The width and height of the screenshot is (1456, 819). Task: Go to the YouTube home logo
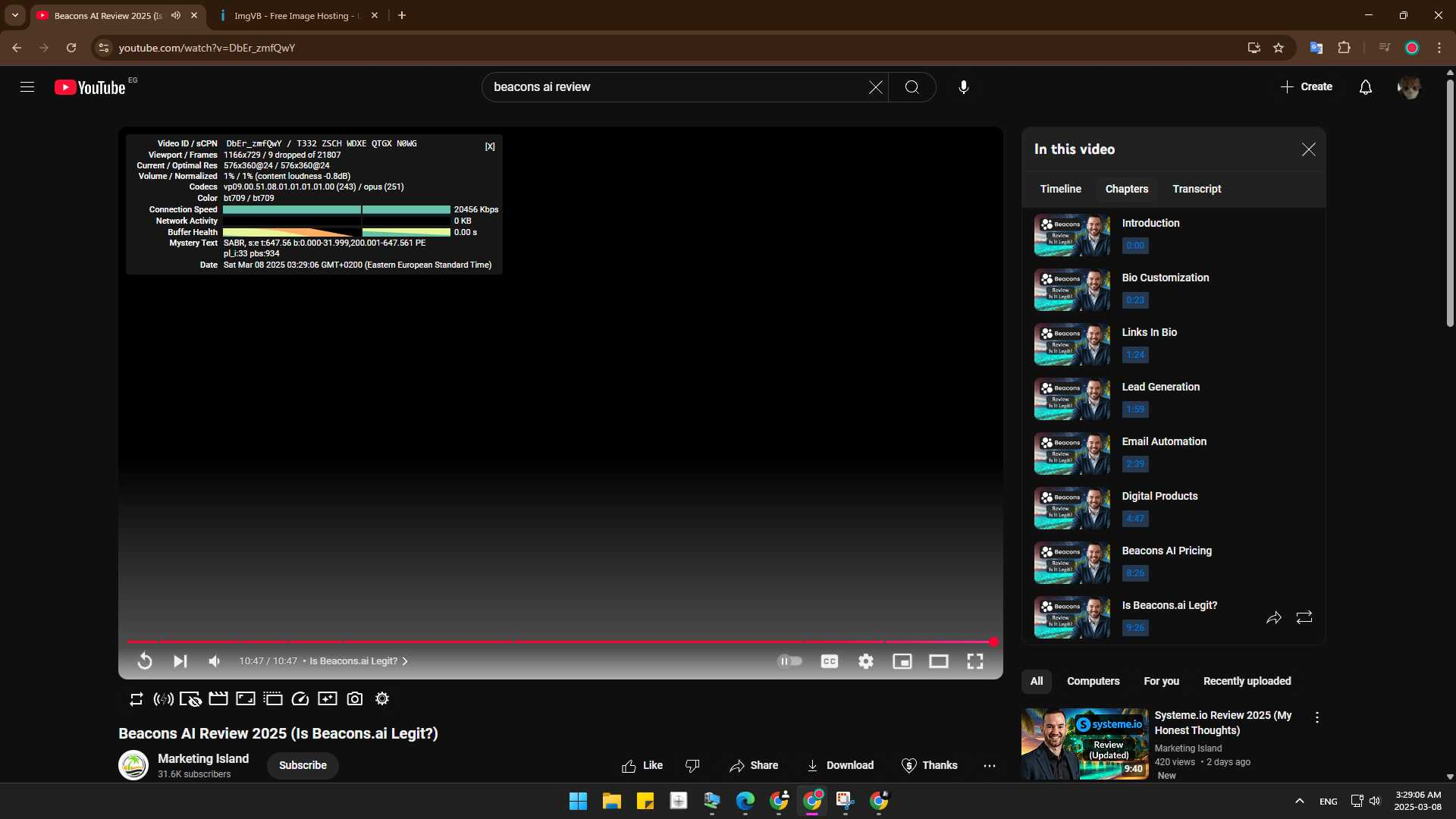89,88
